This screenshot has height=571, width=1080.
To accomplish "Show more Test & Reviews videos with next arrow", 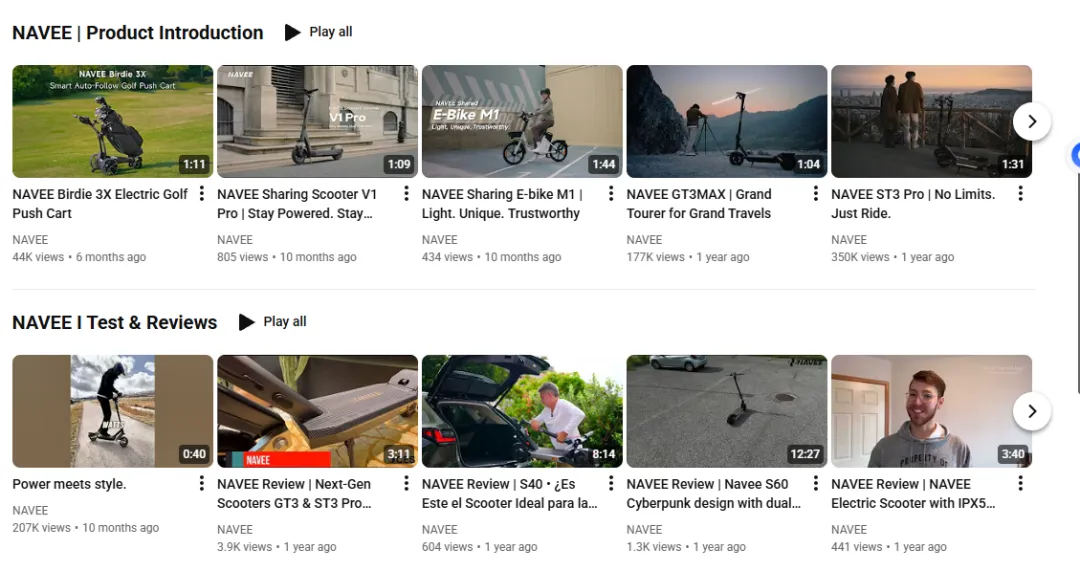I will (1032, 411).
